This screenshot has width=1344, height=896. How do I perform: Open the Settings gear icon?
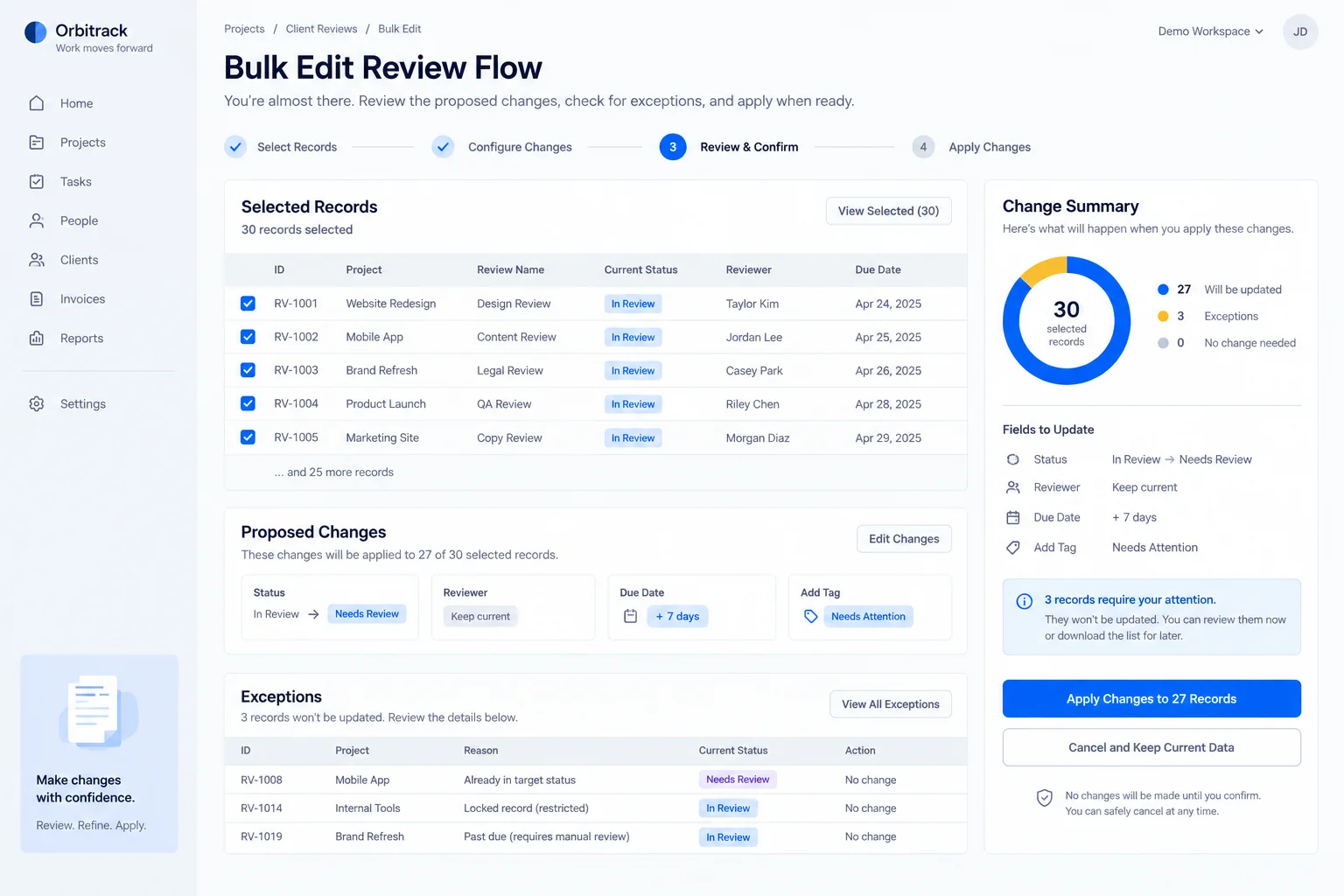pos(37,404)
